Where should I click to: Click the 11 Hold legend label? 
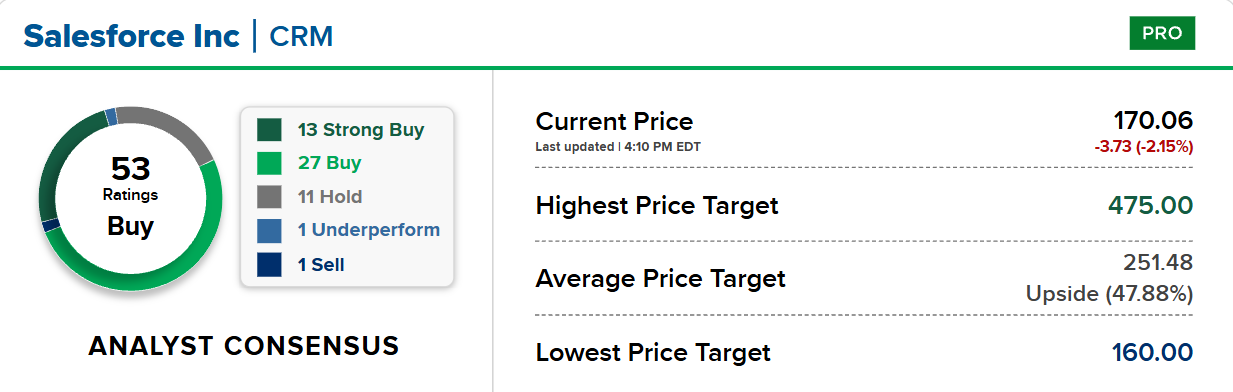(330, 197)
